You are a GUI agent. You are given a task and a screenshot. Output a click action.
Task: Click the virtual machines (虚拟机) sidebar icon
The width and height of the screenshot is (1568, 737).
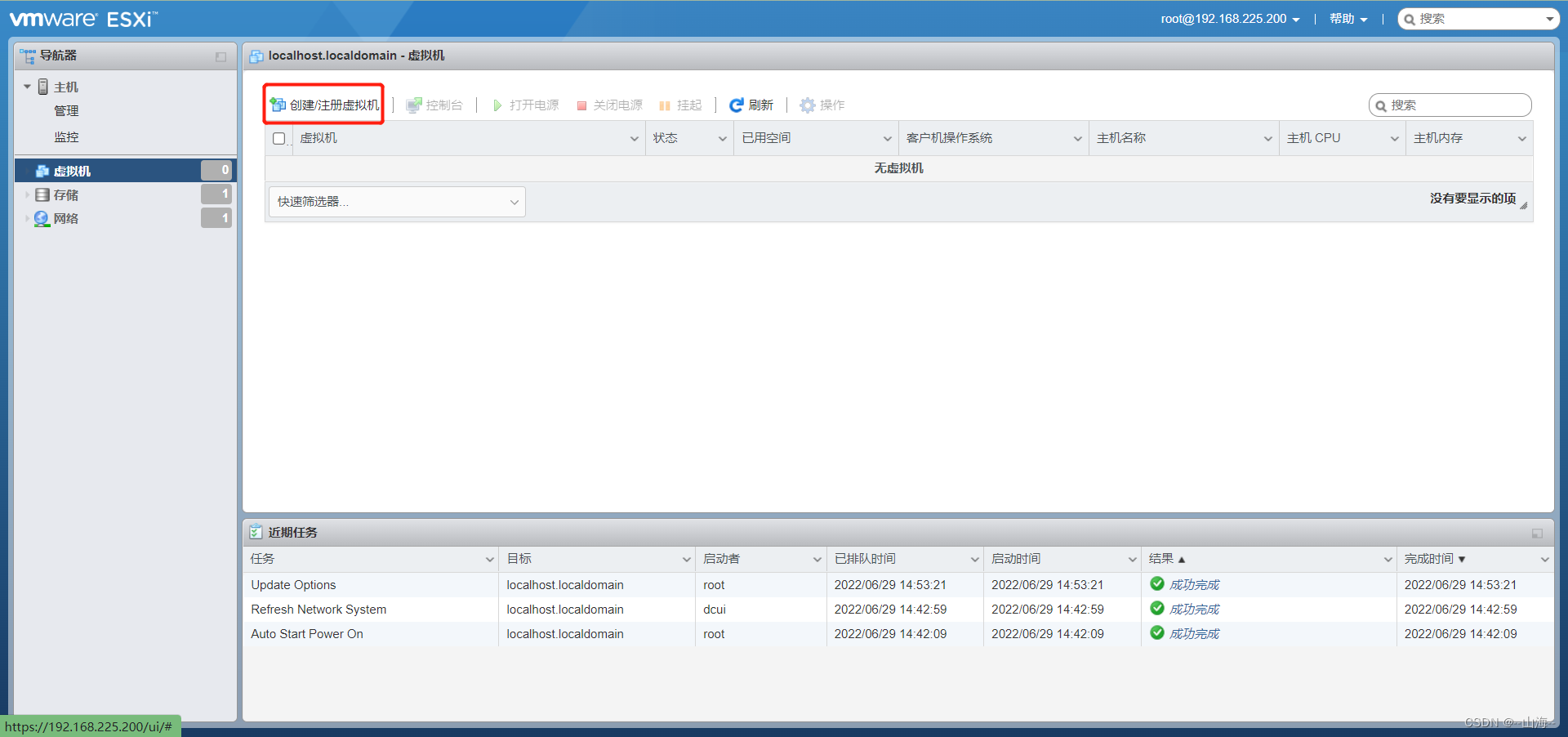click(42, 171)
